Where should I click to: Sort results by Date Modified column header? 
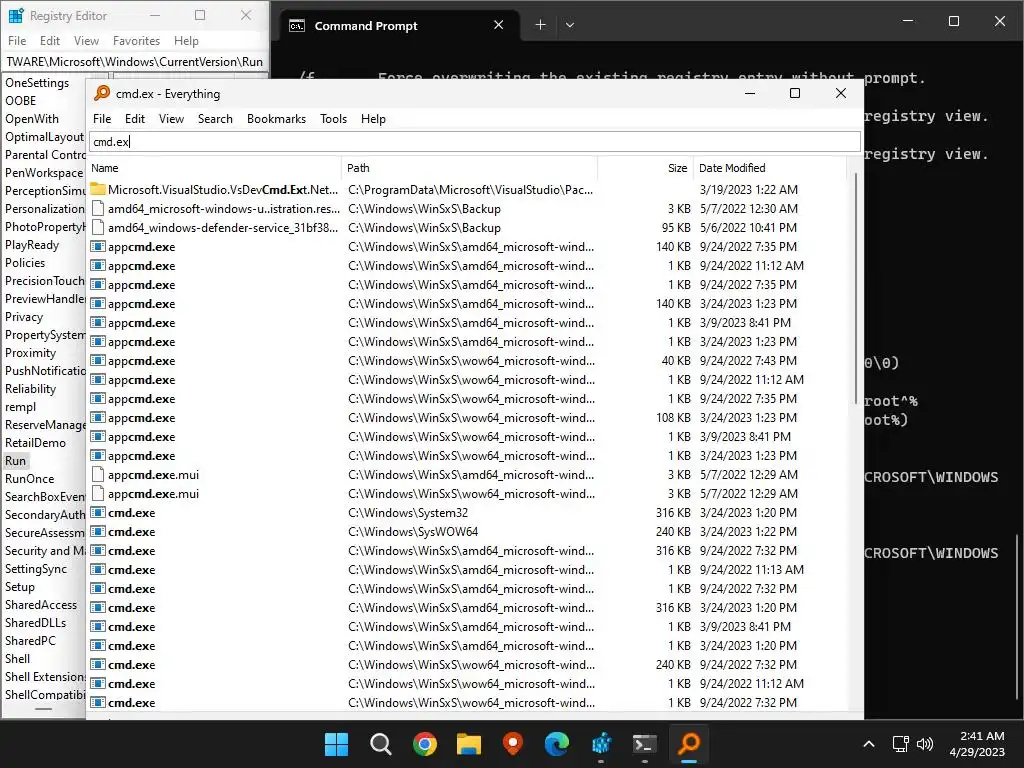tap(770, 168)
